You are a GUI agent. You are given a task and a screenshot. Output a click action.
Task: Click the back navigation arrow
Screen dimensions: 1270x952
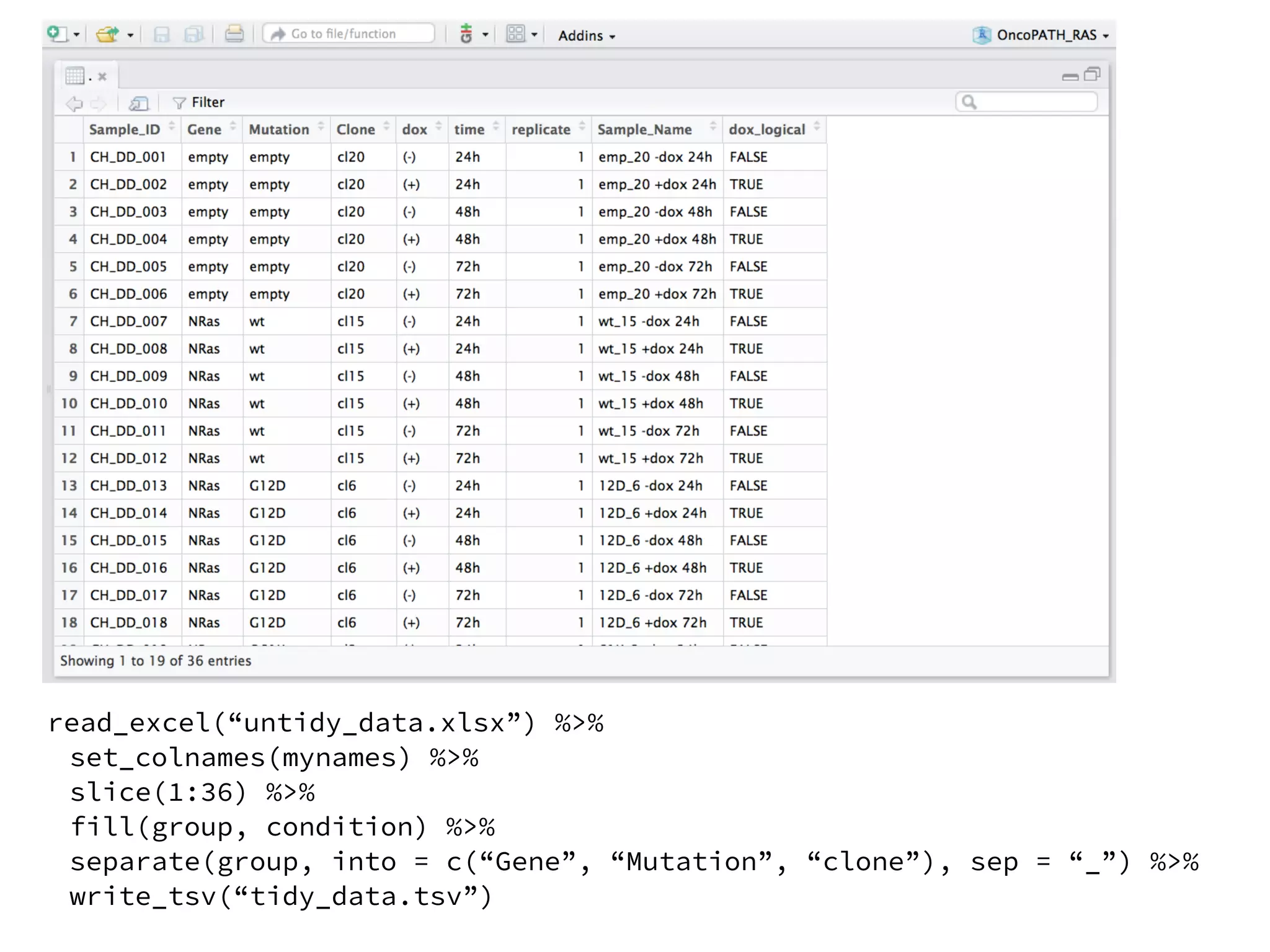coord(74,104)
